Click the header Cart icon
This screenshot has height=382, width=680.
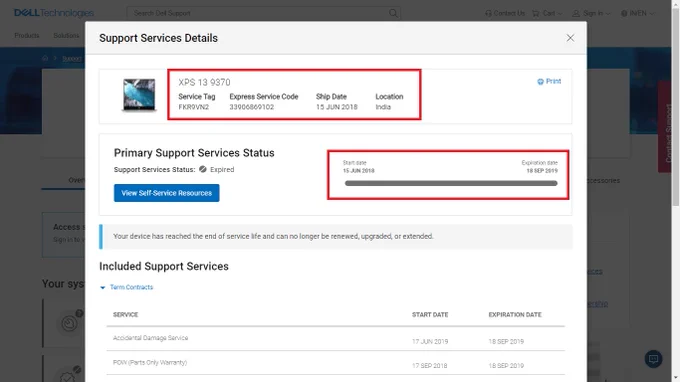(536, 13)
